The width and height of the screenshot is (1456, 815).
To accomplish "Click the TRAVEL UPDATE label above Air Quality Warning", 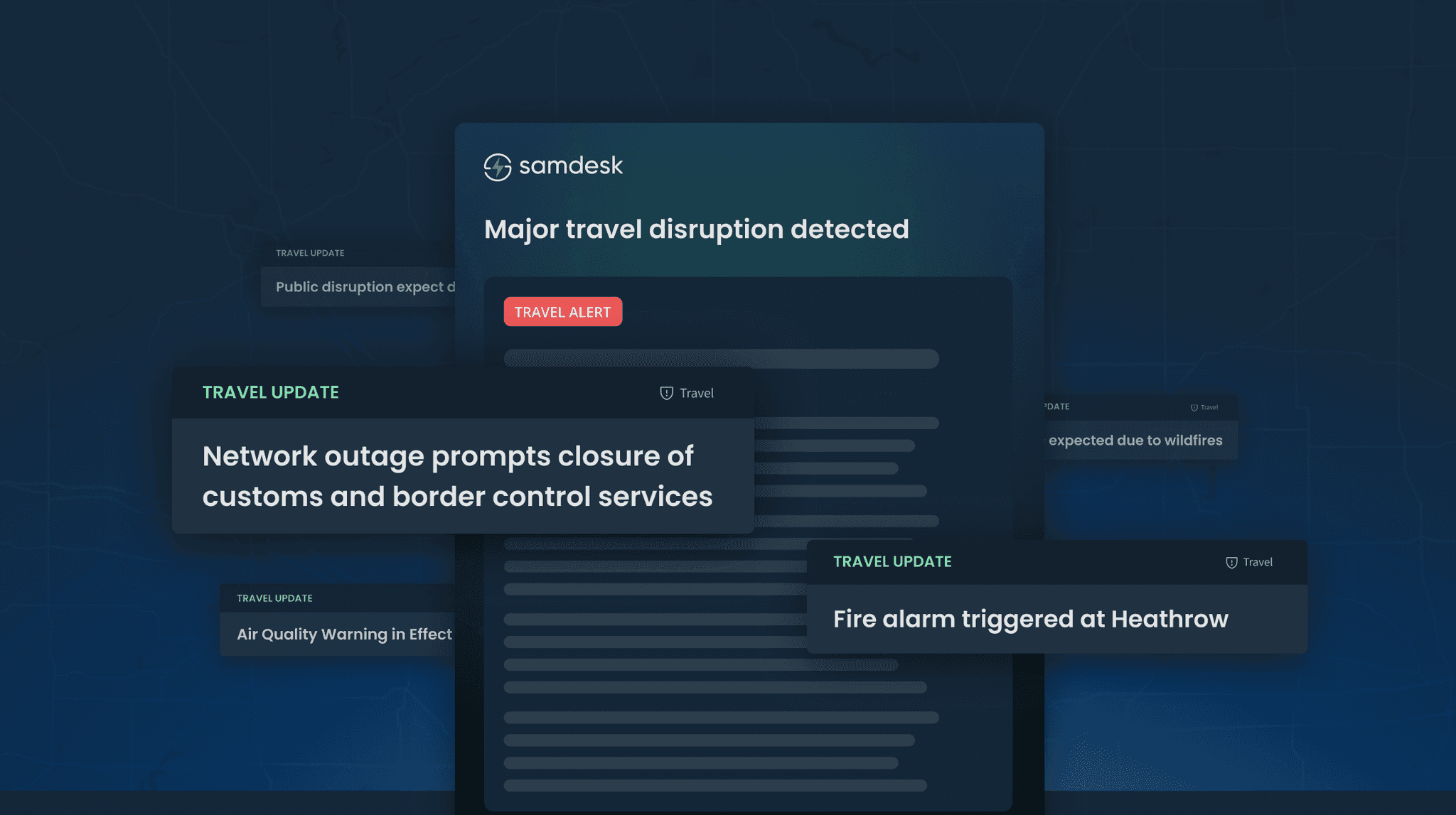I will [274, 598].
